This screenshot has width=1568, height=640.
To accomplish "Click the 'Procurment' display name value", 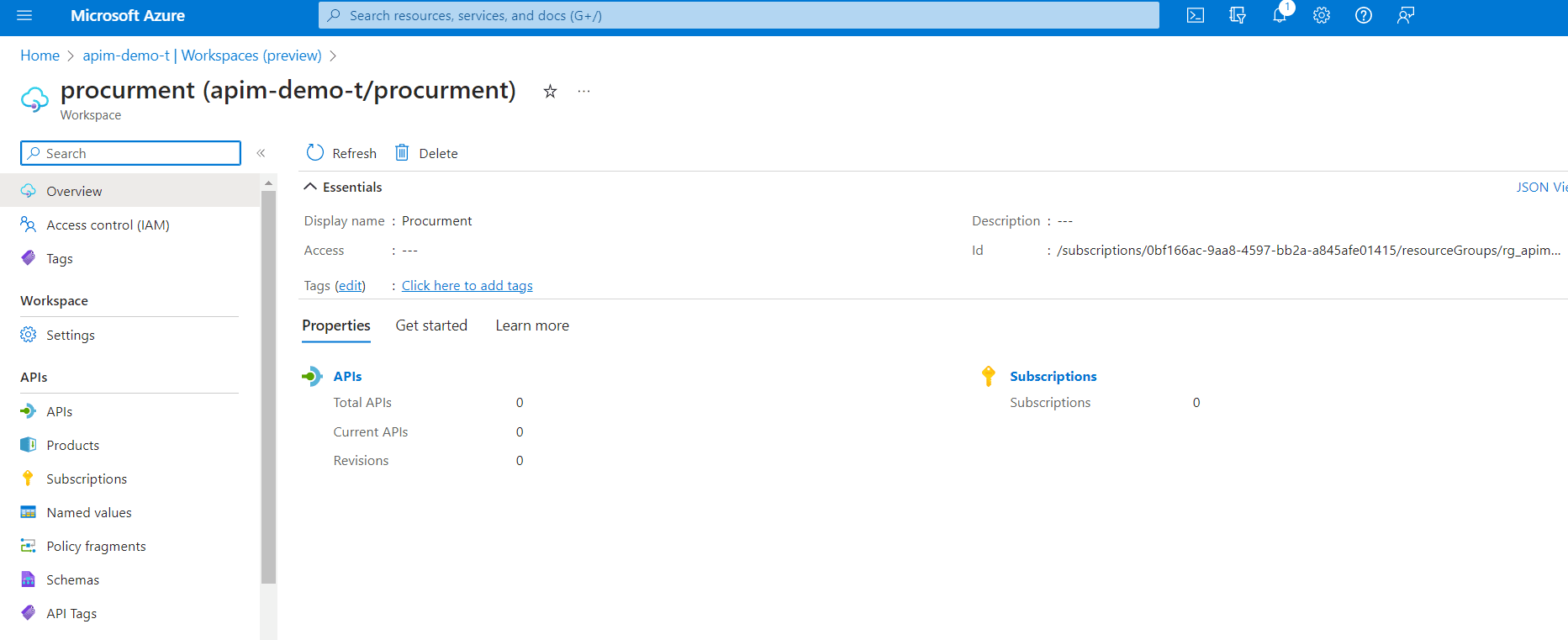I will coord(436,220).
